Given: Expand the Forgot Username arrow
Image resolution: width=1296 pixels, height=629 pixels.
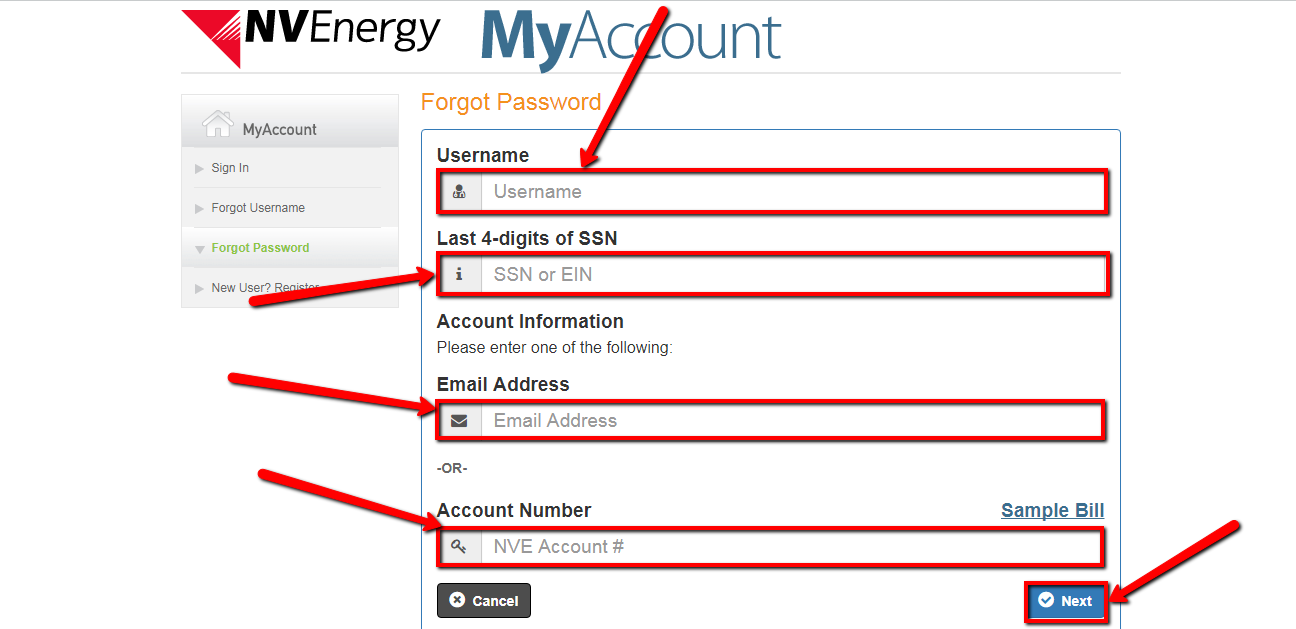Looking at the screenshot, I should (198, 207).
